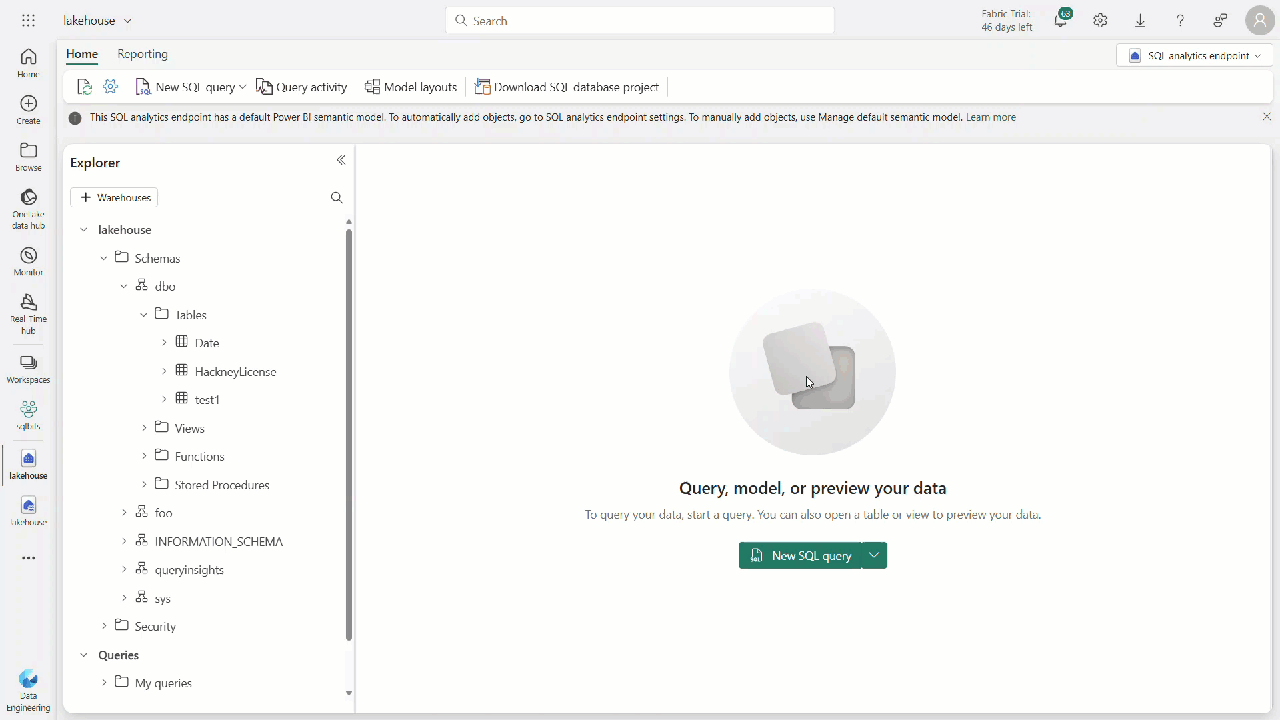Image resolution: width=1280 pixels, height=720 pixels.
Task: Expand the Date table
Action: (165, 342)
